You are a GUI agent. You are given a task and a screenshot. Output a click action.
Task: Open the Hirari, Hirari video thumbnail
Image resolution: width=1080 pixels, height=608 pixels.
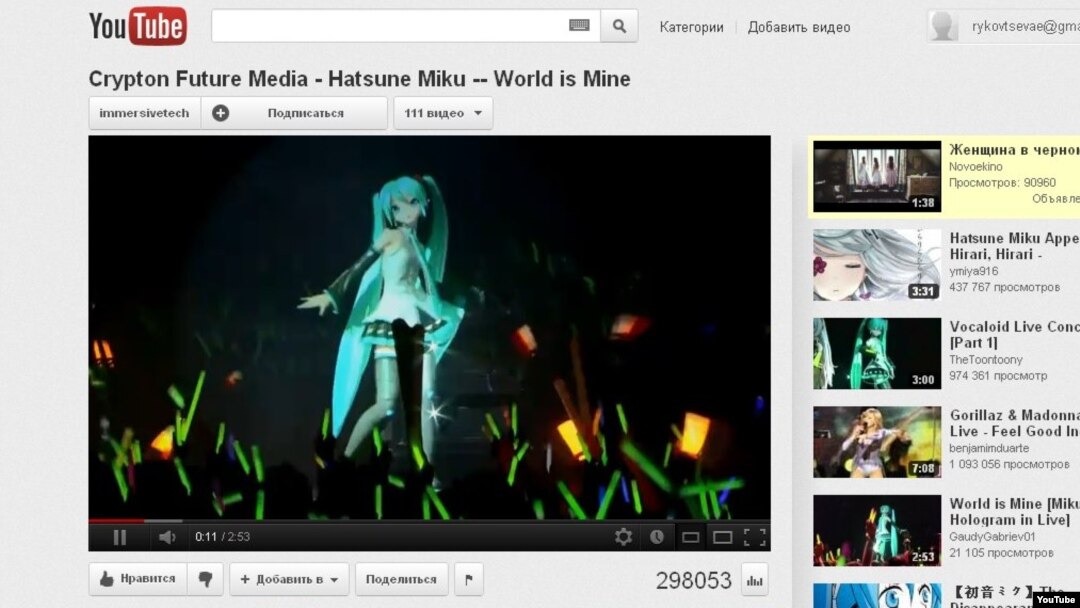point(877,265)
